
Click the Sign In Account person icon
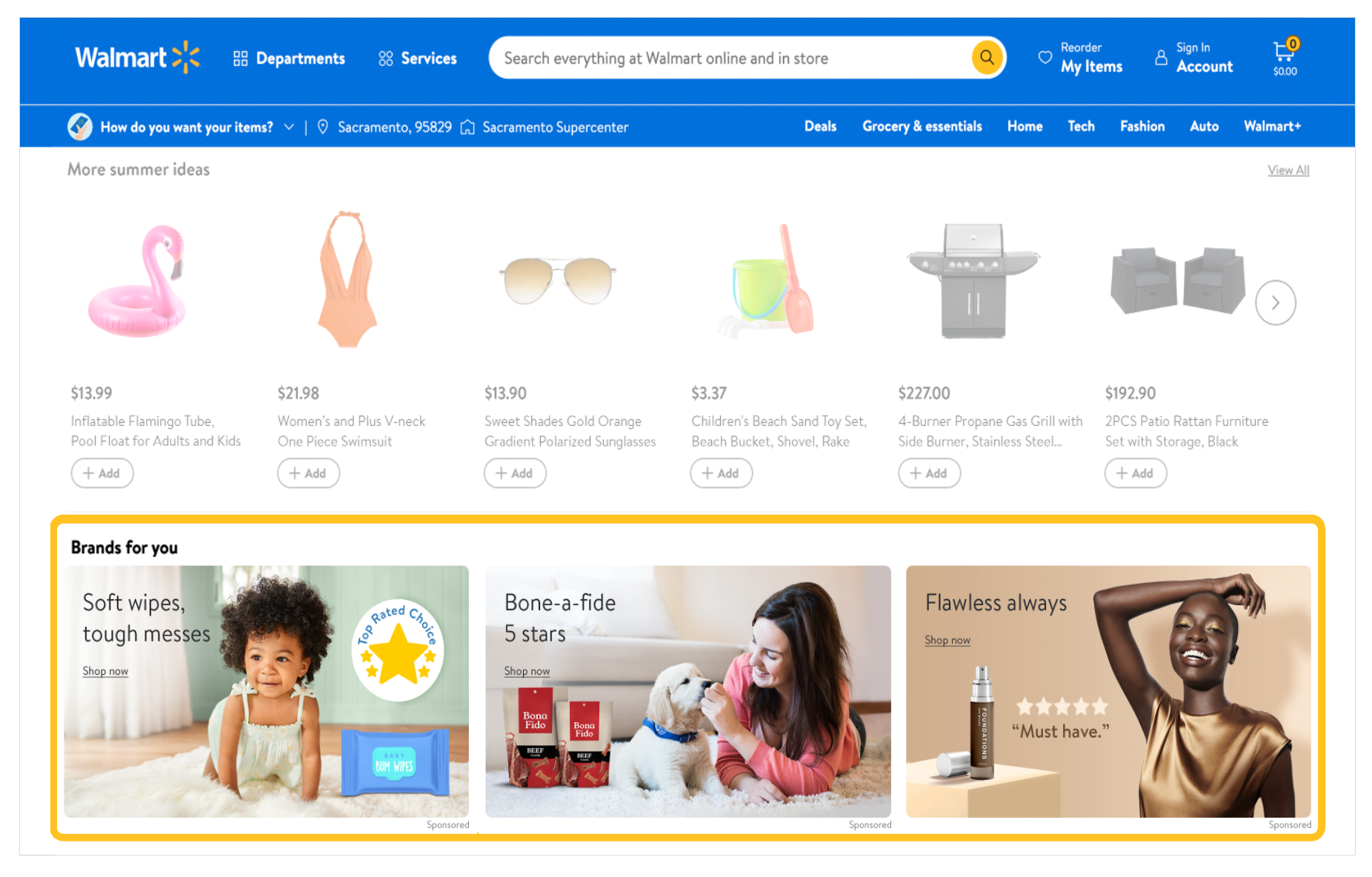(1161, 58)
